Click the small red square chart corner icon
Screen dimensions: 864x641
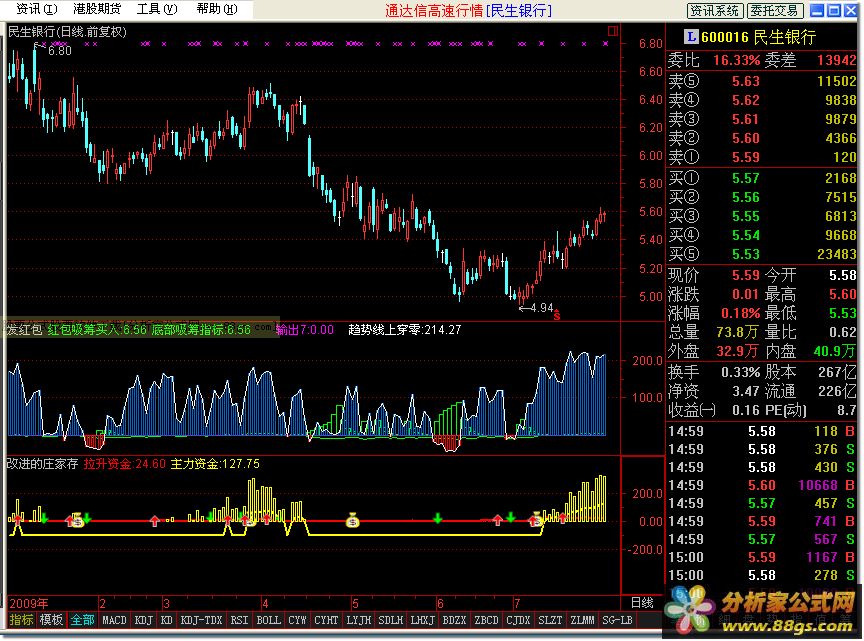[x=613, y=30]
